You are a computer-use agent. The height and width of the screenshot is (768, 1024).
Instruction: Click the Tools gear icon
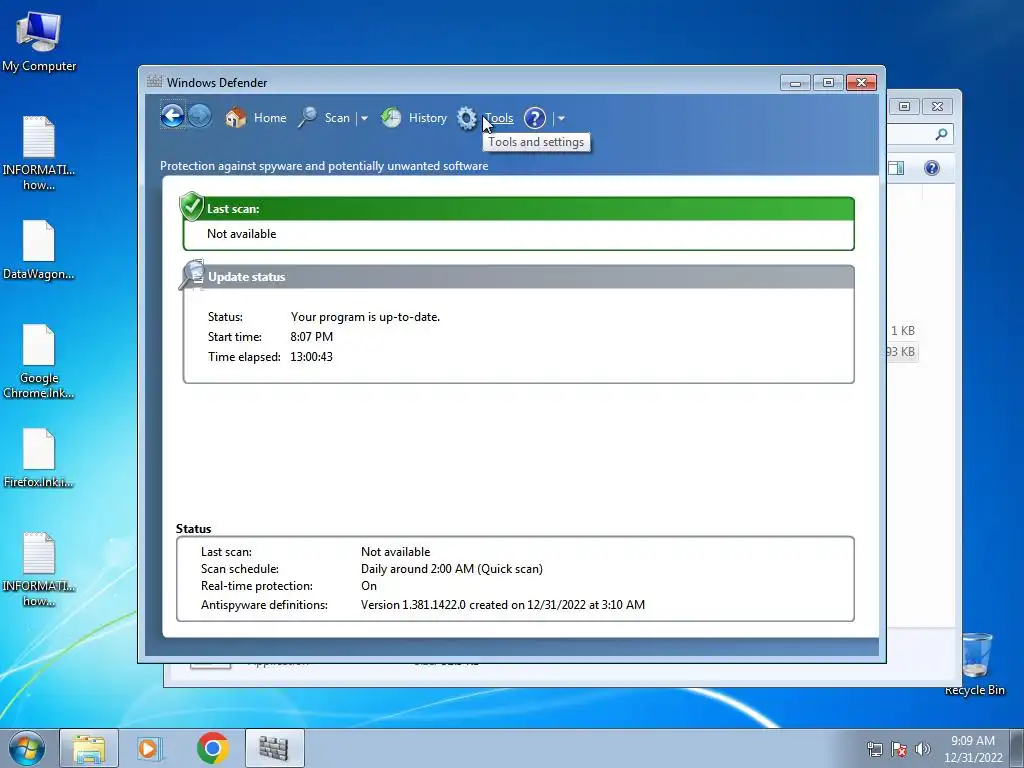(467, 118)
